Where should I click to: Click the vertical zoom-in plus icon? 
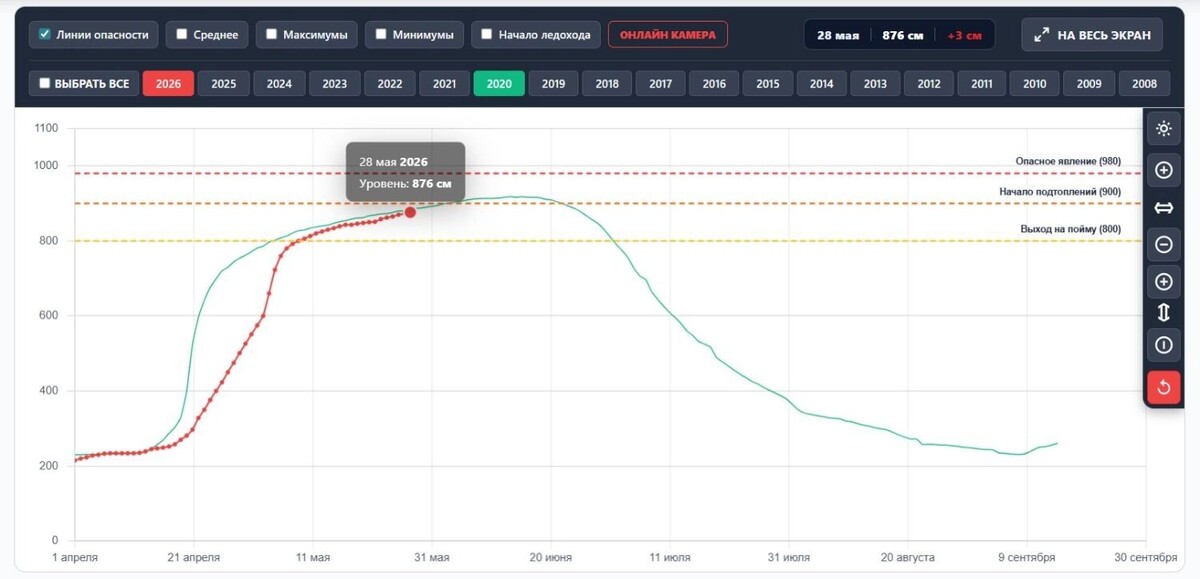pos(1164,282)
